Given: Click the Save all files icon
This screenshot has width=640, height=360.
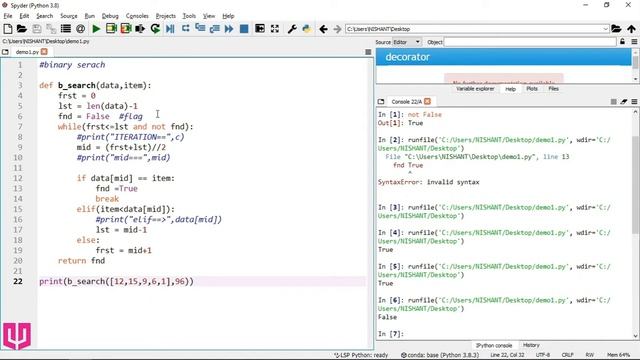Looking at the screenshot, I should 51,29.
